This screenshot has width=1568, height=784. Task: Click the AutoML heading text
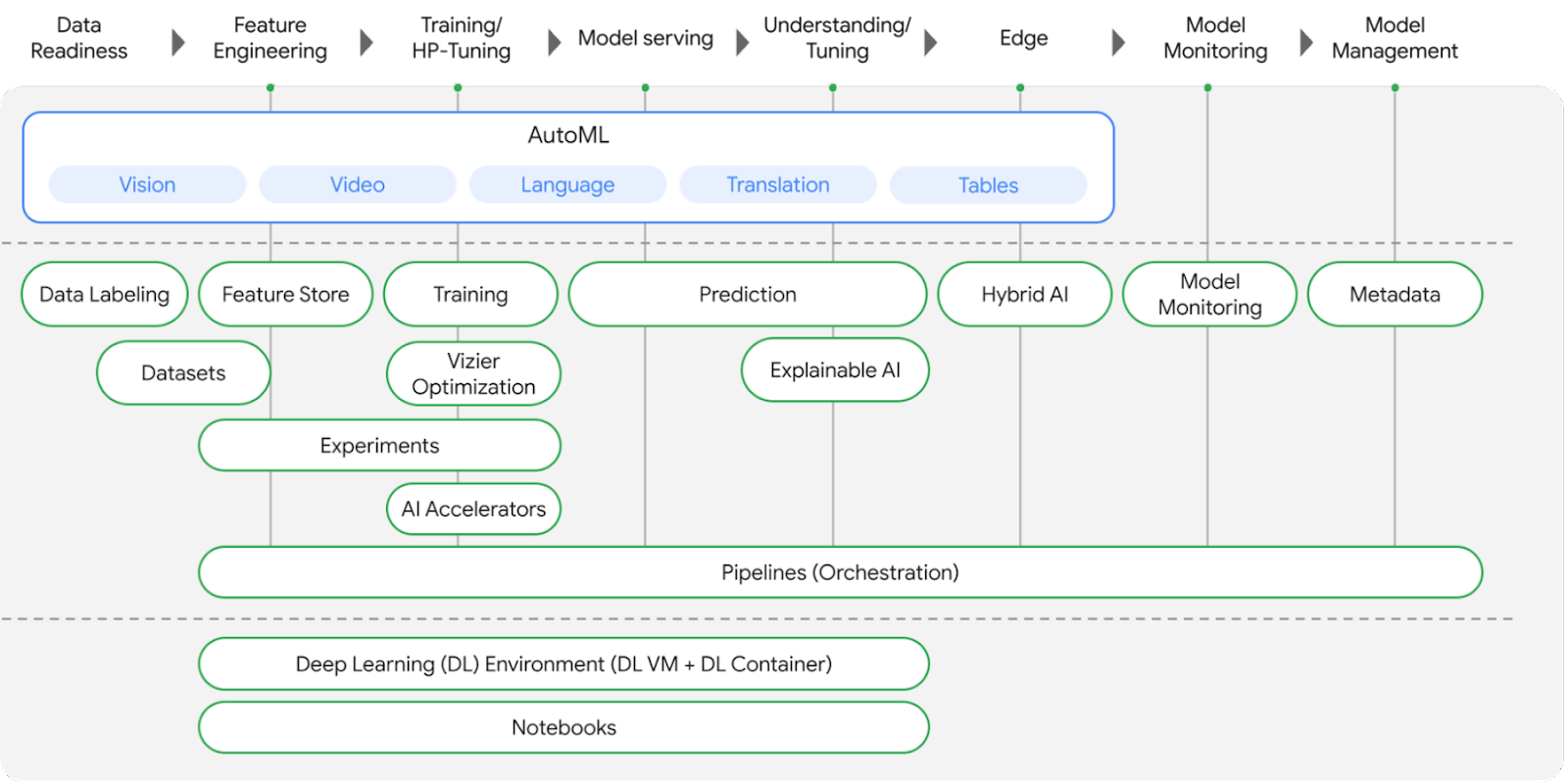pyautogui.click(x=568, y=135)
